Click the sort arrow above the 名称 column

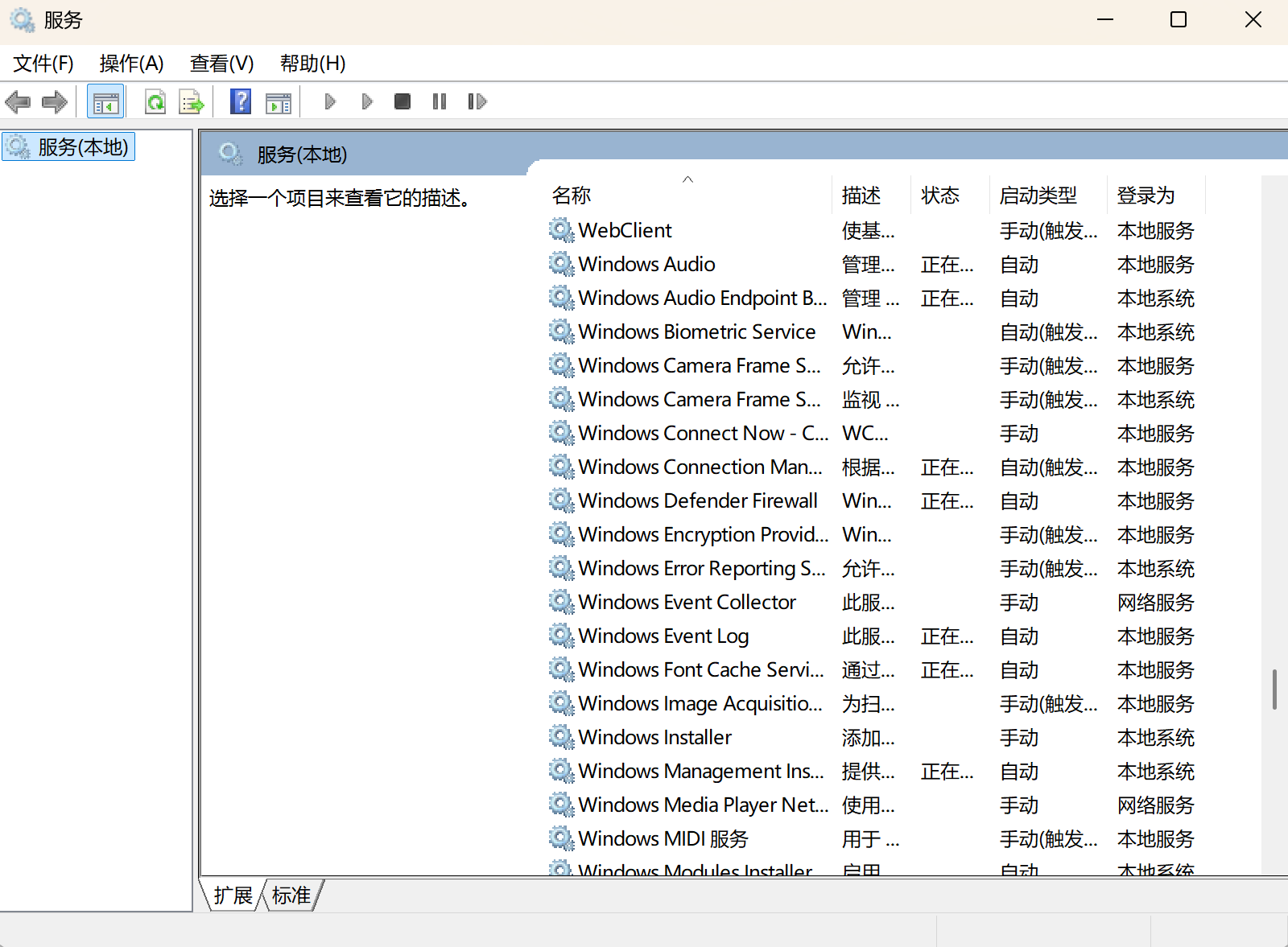click(687, 179)
